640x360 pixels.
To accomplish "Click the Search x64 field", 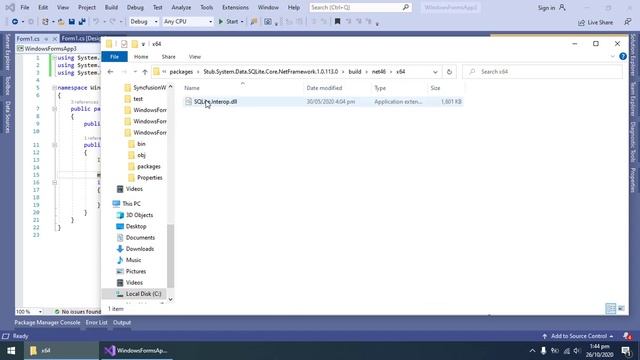I will coord(543,72).
